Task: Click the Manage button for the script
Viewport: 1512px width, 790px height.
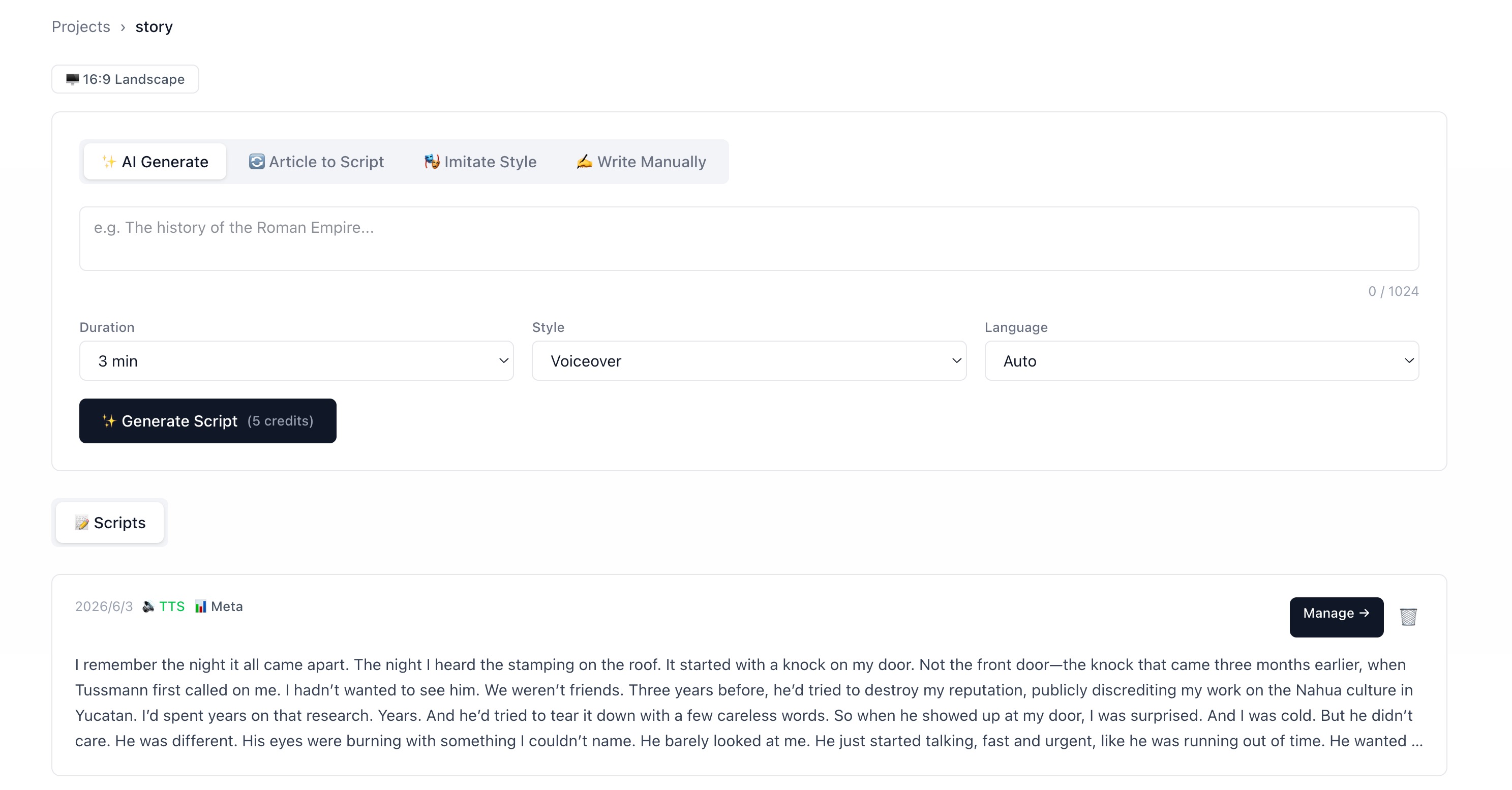Action: point(1336,617)
